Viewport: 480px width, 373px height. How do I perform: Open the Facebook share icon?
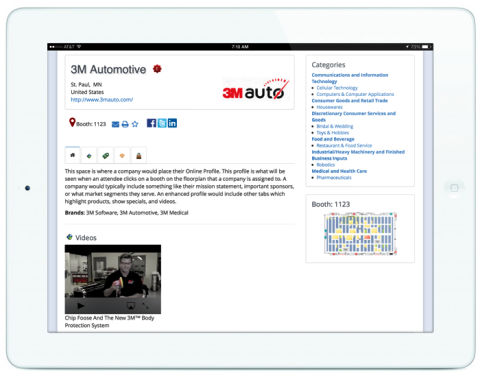tap(151, 123)
